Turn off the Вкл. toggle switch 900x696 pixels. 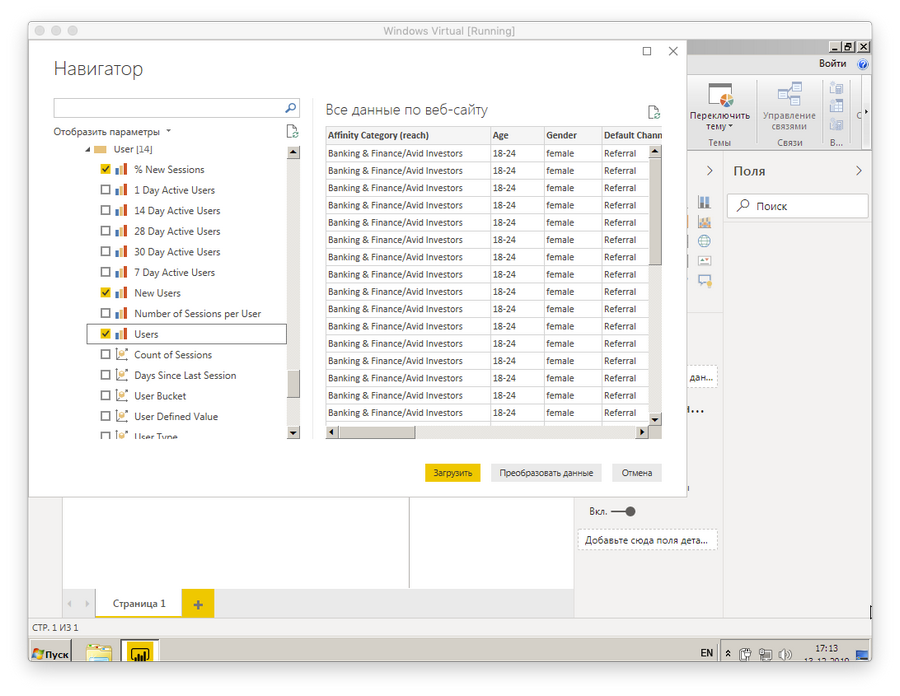624,511
